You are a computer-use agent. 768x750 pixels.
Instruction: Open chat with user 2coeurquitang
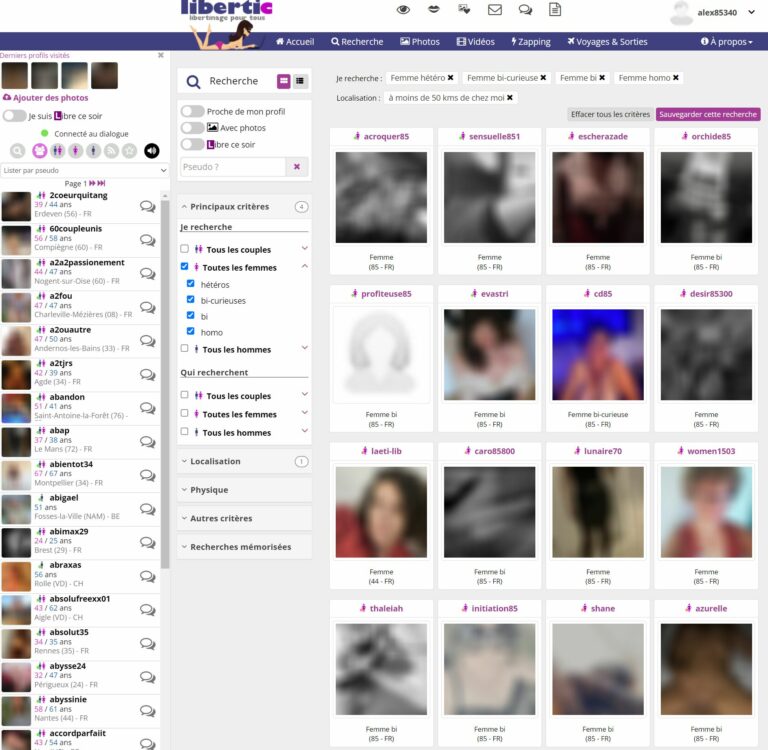coord(147,207)
